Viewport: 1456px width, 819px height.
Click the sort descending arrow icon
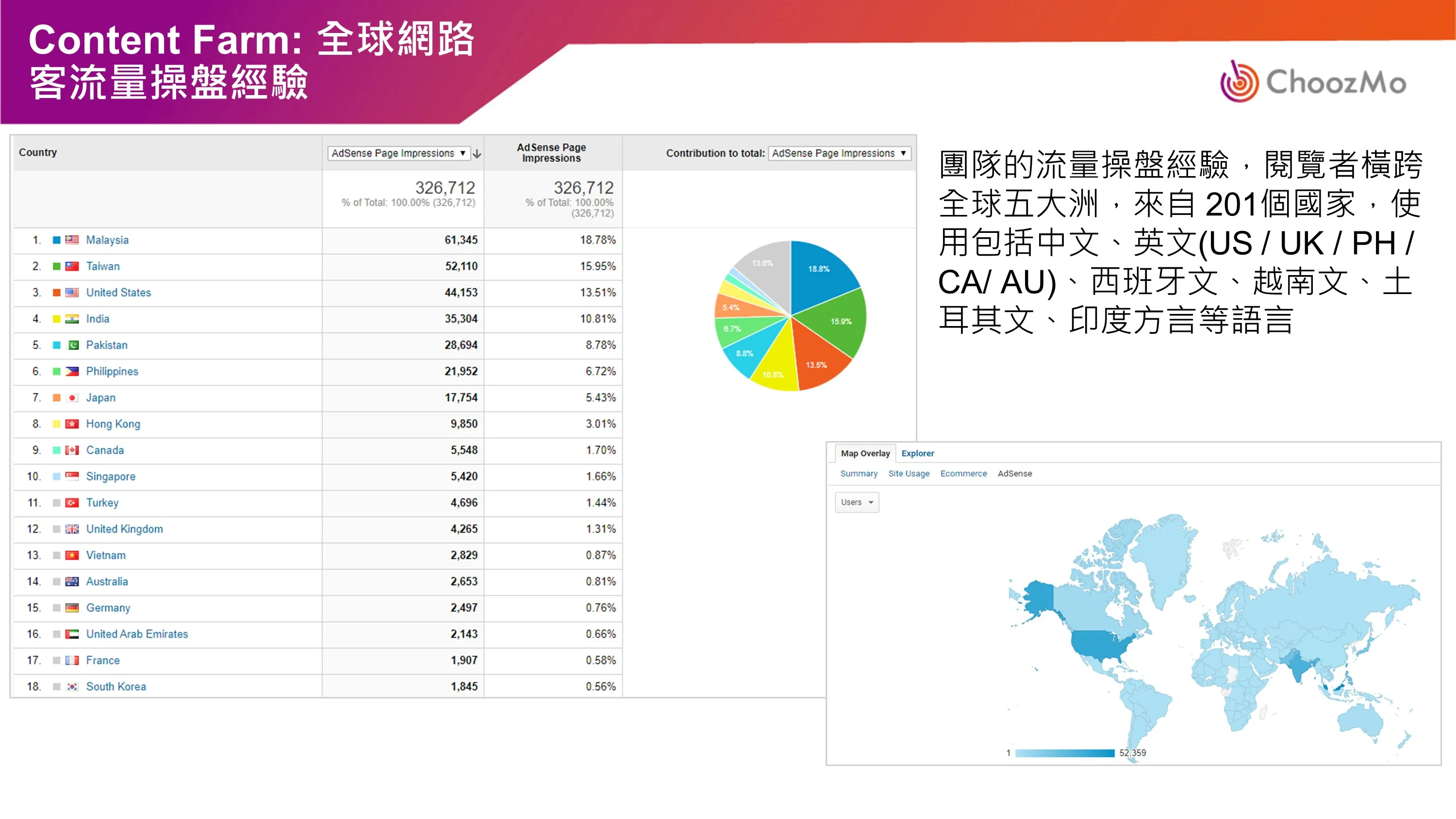click(477, 154)
